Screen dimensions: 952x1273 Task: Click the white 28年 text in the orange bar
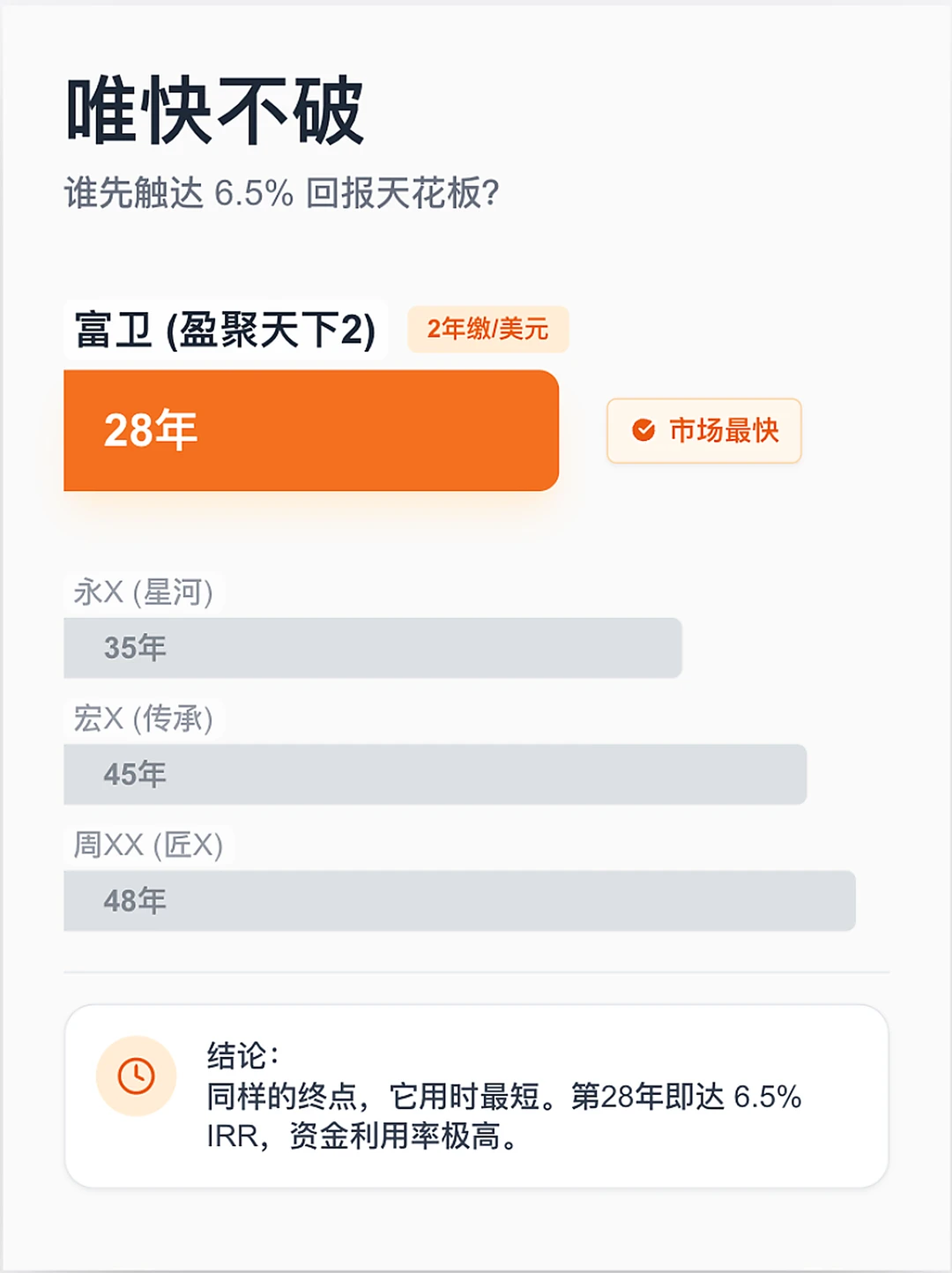coord(150,430)
